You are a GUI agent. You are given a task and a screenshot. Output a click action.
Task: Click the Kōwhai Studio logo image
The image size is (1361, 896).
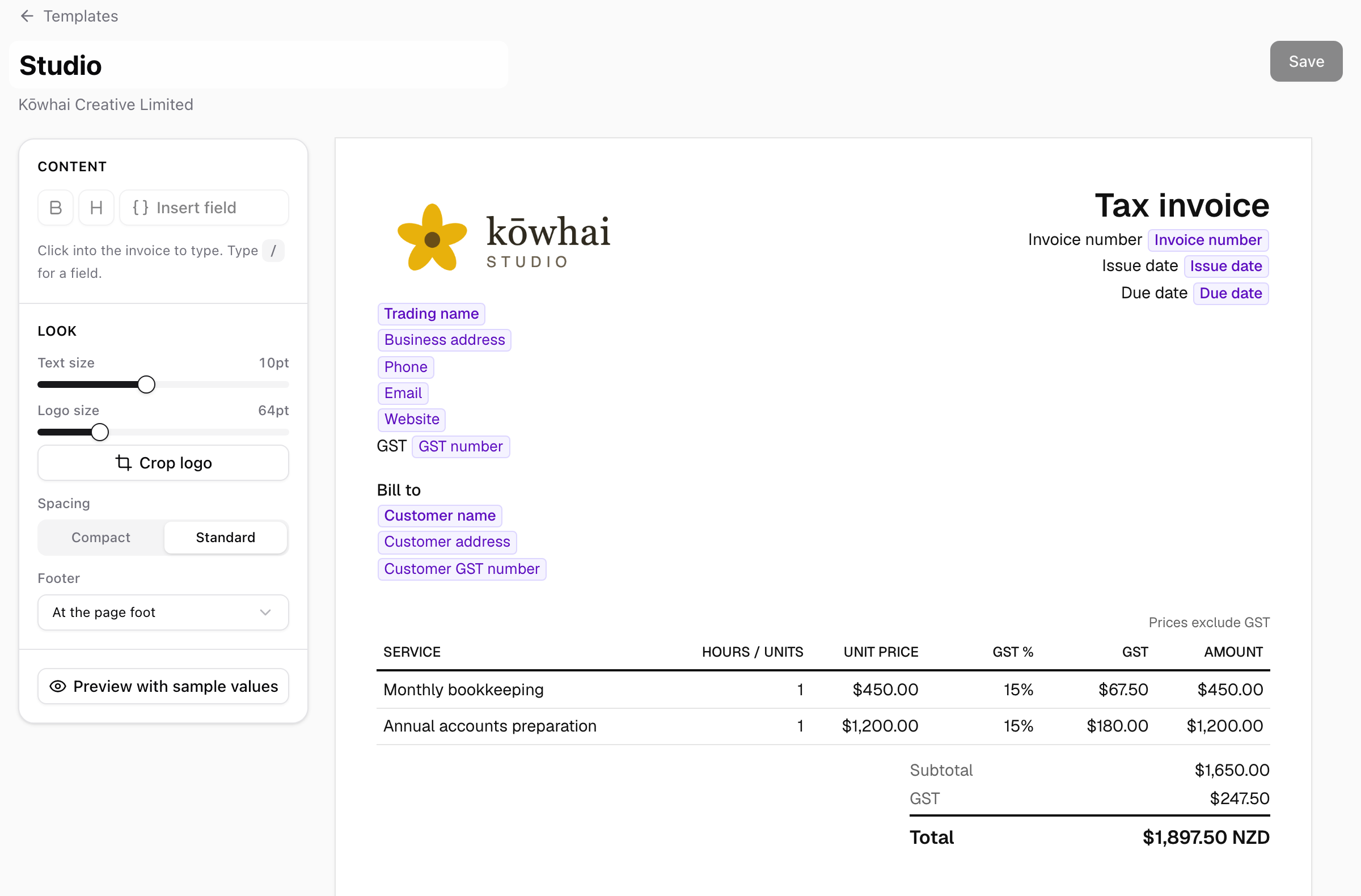[504, 237]
